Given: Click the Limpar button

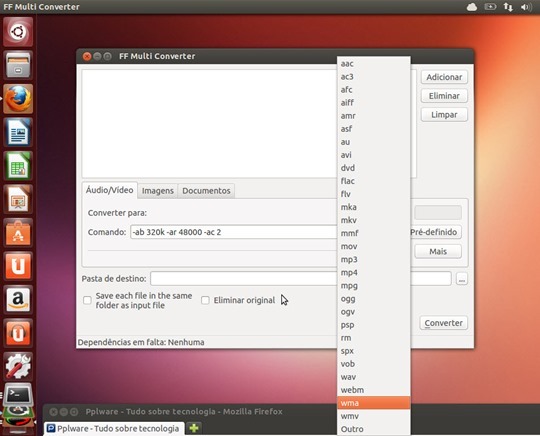Looking at the screenshot, I should pos(444,115).
